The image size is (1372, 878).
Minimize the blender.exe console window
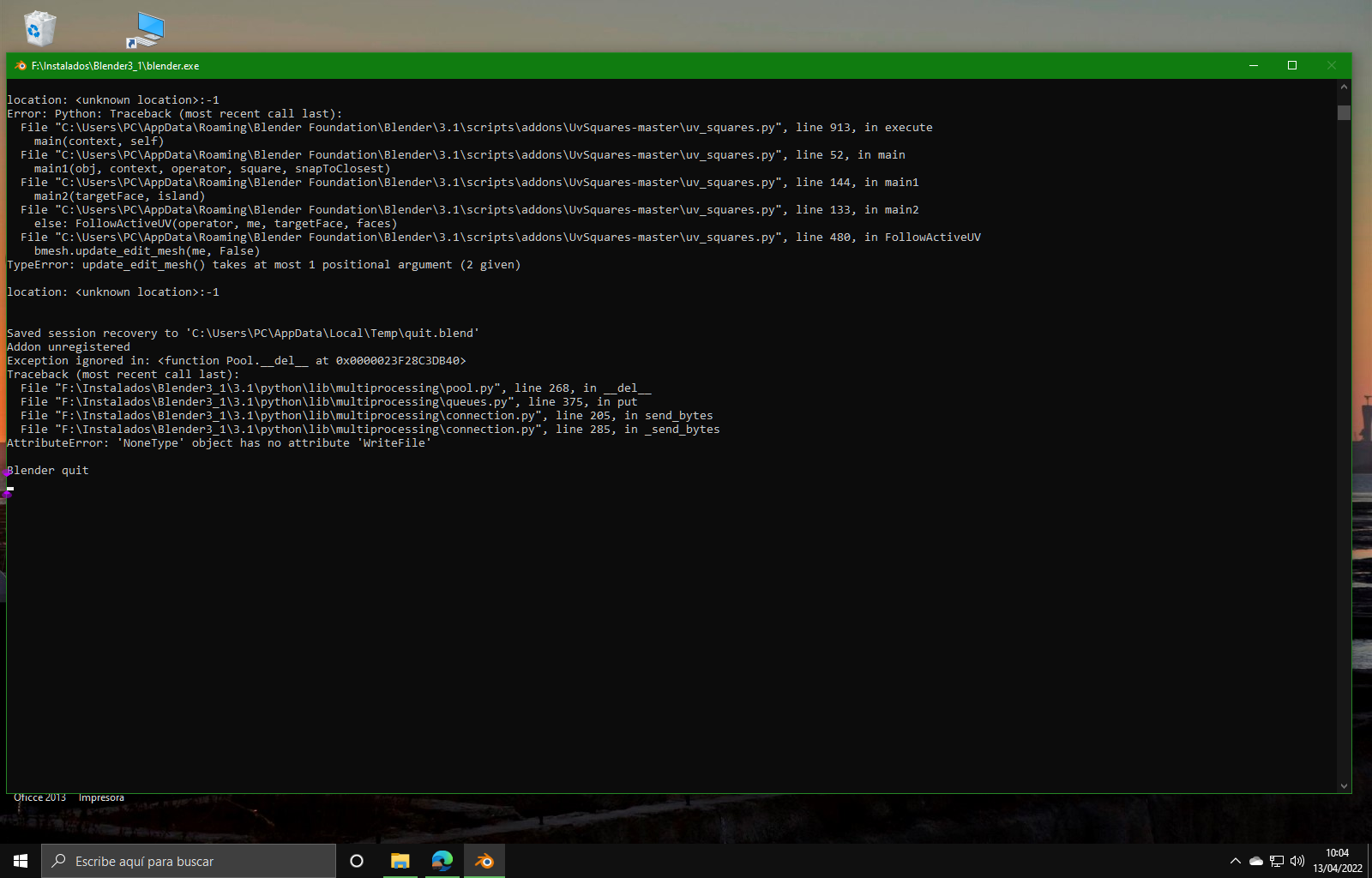tap(1254, 66)
